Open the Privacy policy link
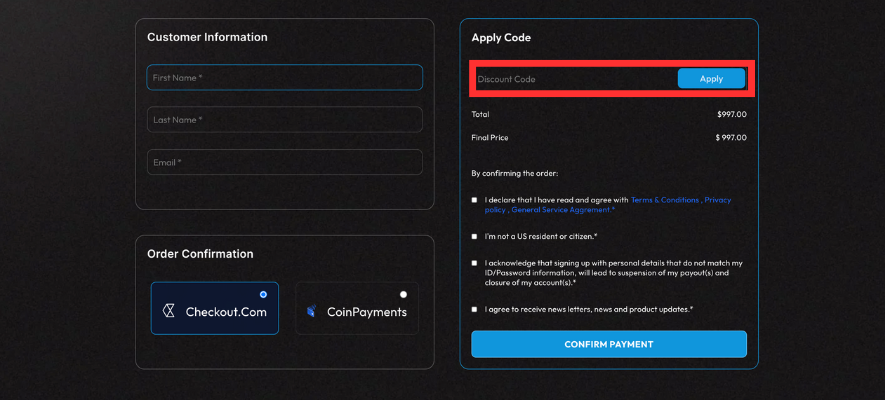 tap(608, 204)
